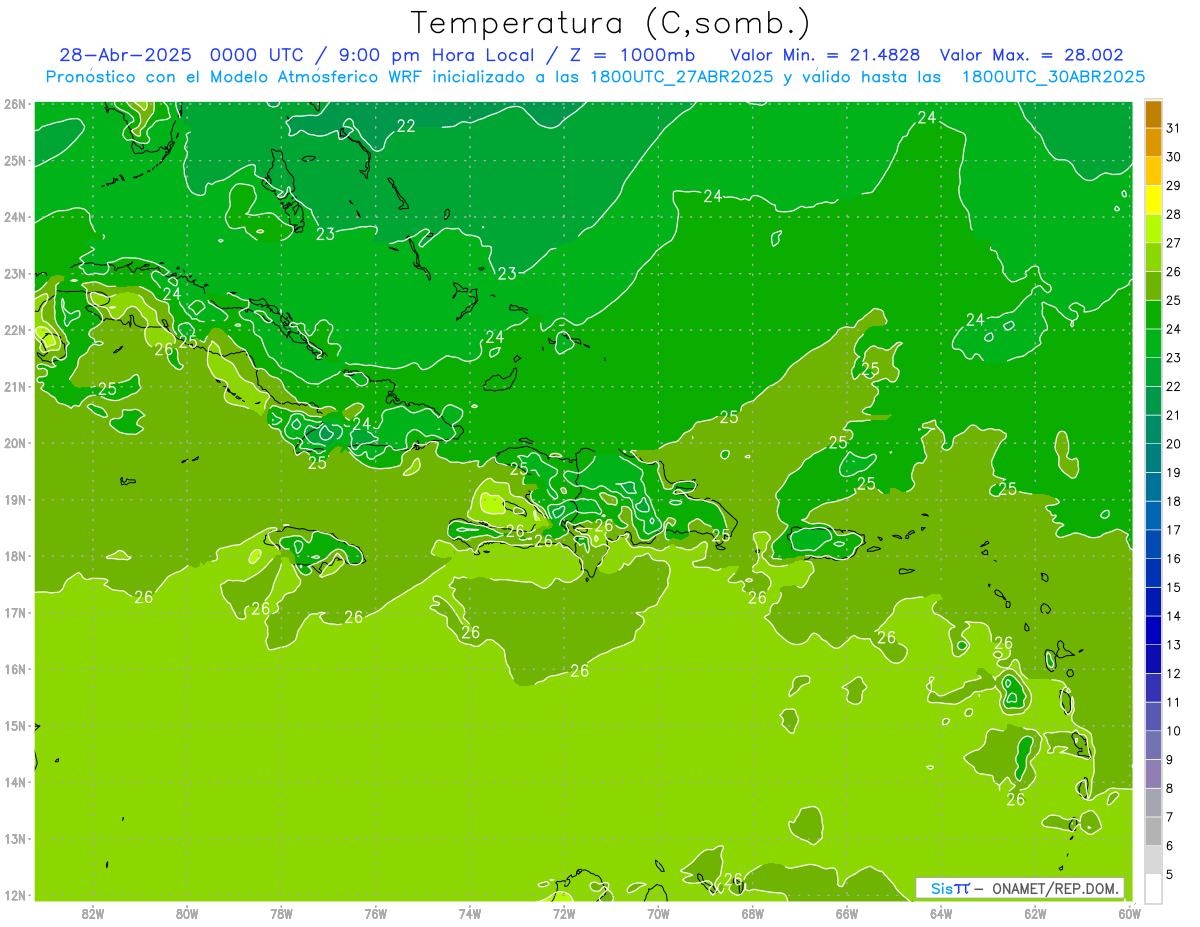Click the "Valor Max. = 28.002" text
Screen dimensions: 1200x927
click(1032, 55)
